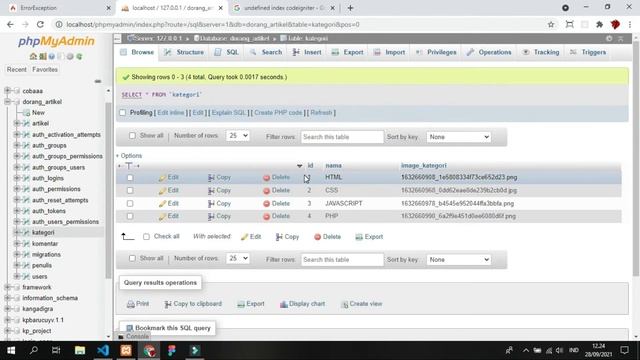Expand the + Options link
Image resolution: width=640 pixels, height=360 pixels.
coord(129,156)
